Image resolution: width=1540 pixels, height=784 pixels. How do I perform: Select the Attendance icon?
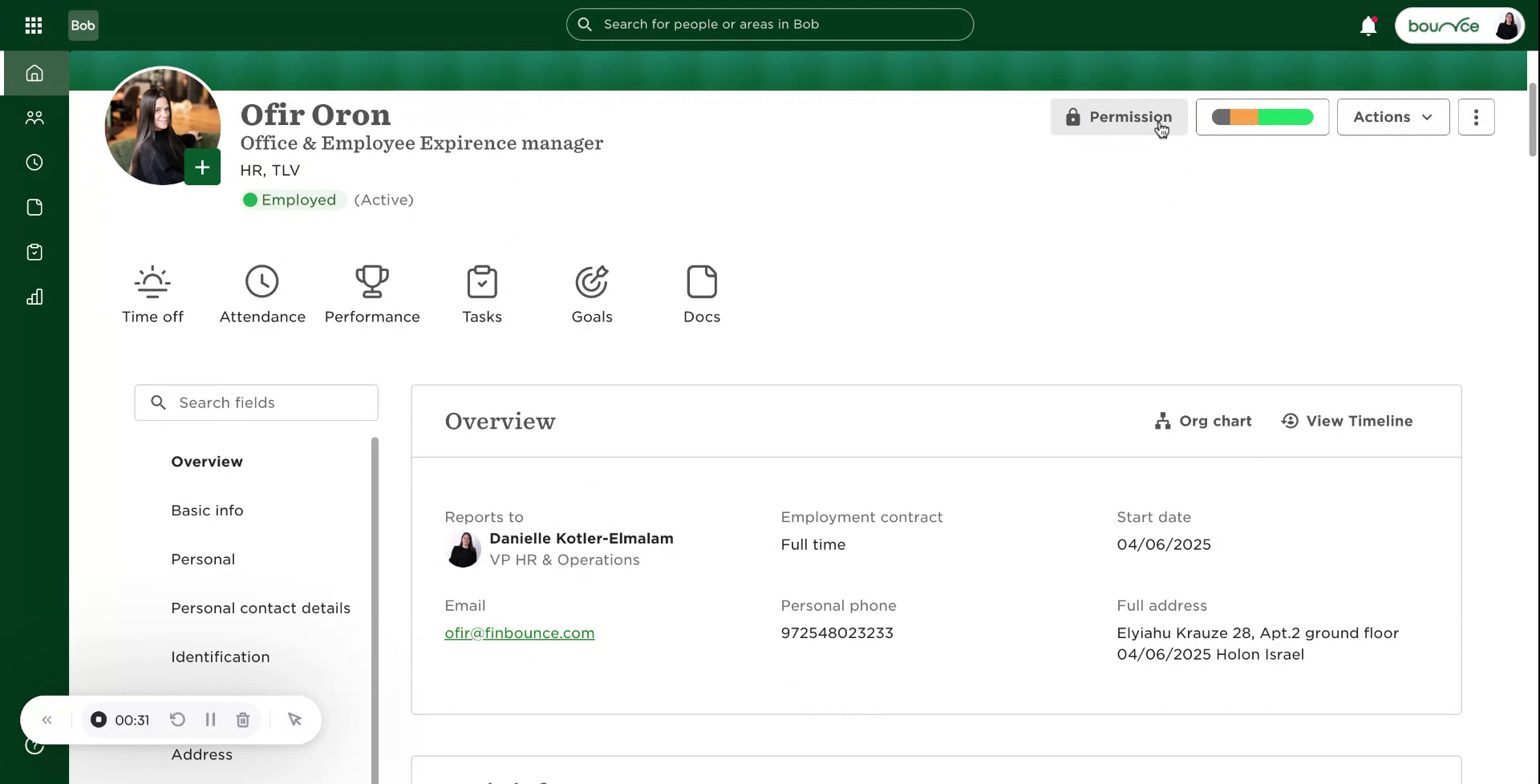click(262, 282)
